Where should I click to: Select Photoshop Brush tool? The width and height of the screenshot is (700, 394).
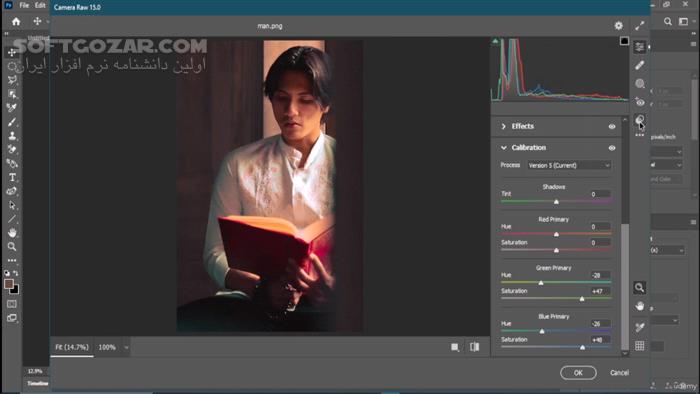(12, 122)
